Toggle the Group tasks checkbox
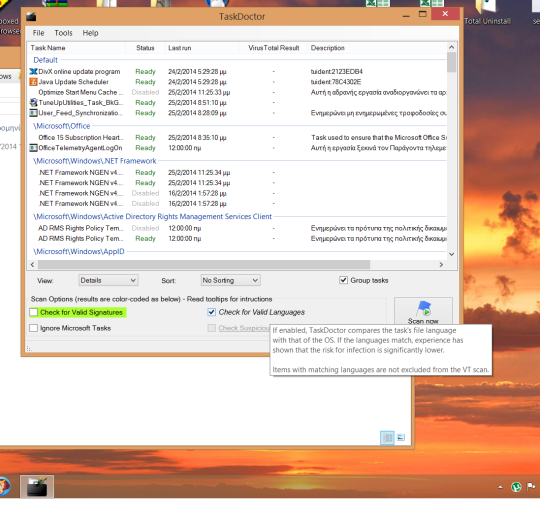This screenshot has height=517, width=540. click(343, 280)
